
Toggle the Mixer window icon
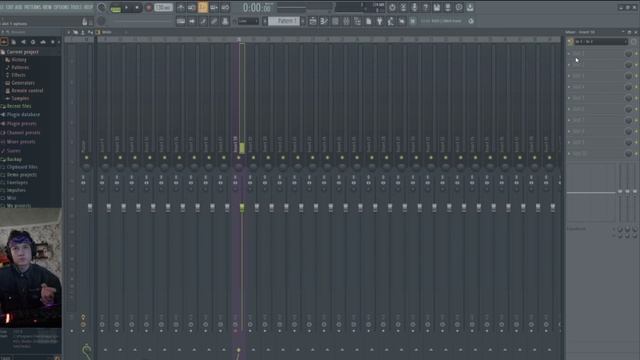coord(346,21)
